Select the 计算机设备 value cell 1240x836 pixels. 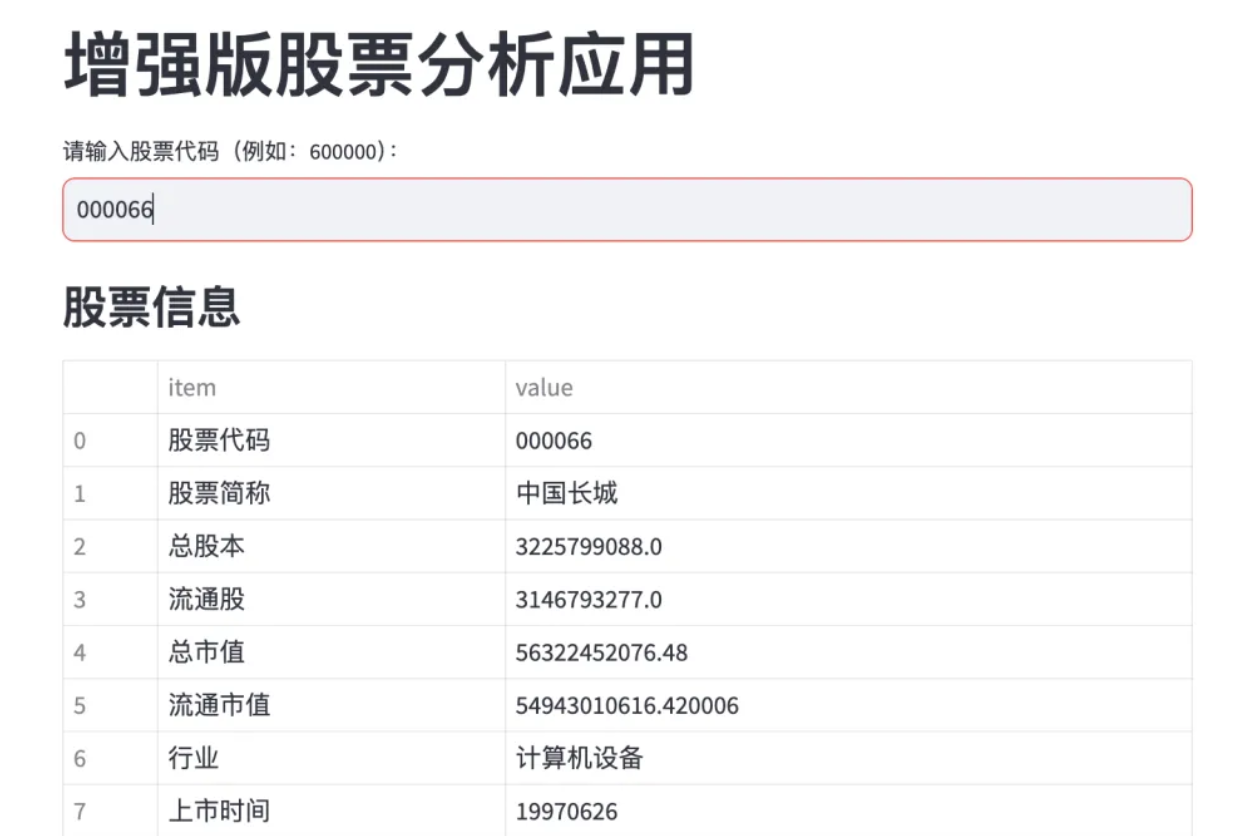[x=848, y=758]
